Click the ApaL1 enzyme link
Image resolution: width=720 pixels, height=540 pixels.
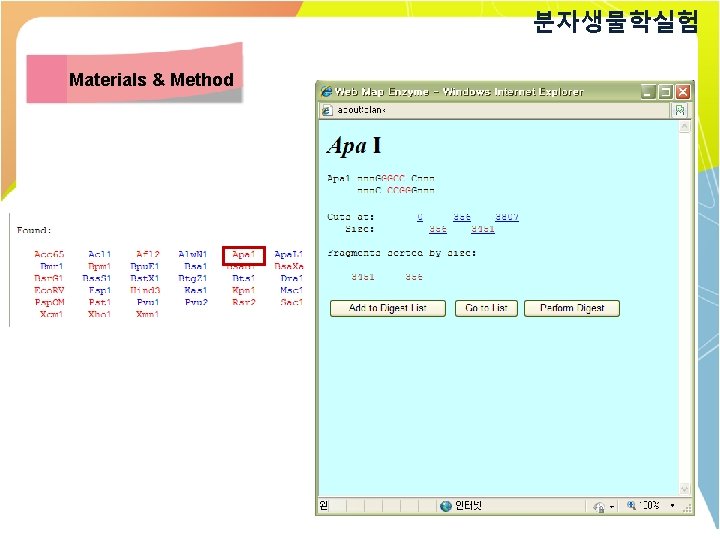point(288,254)
